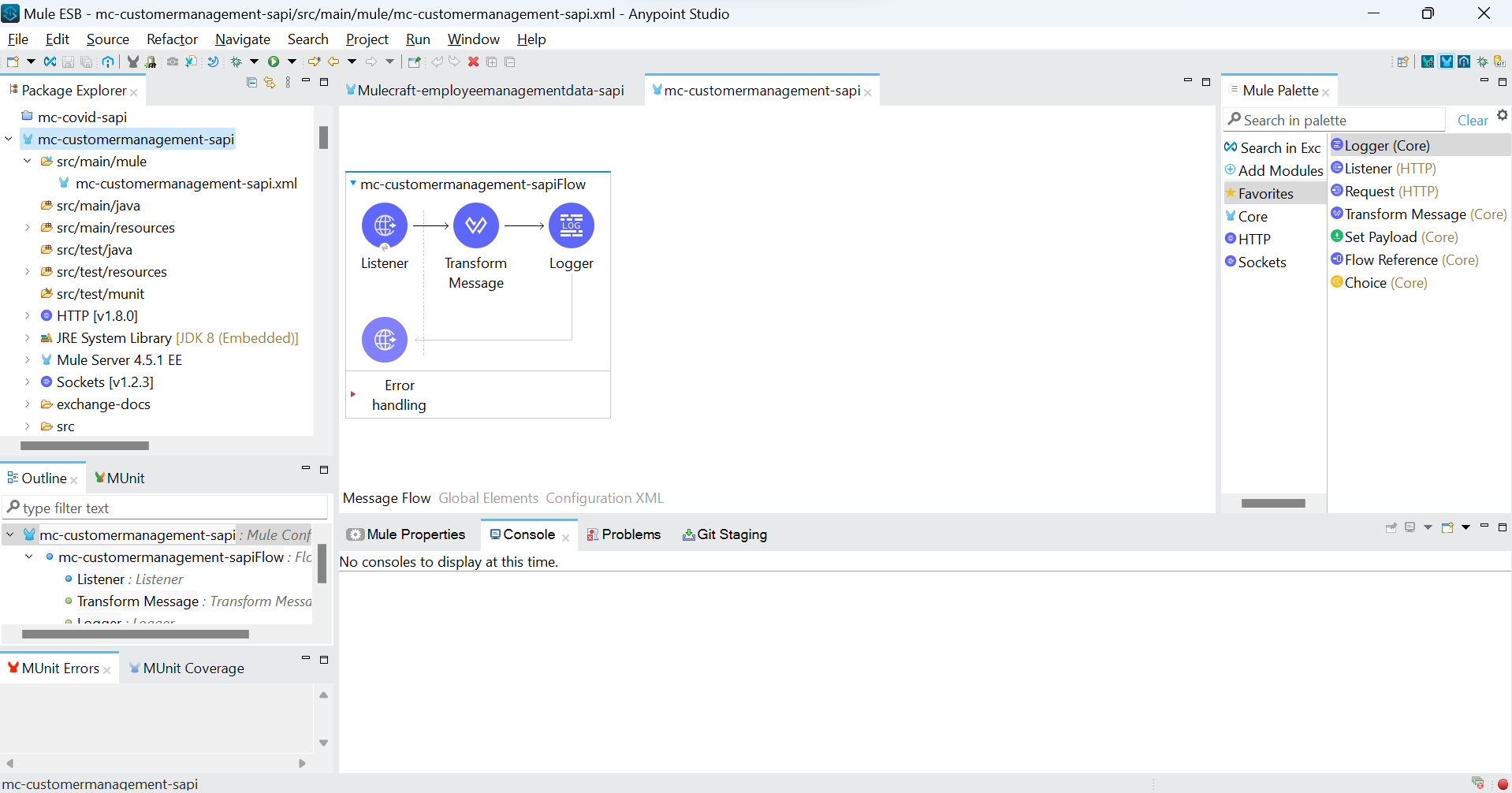Toggle Link with Editor in Package Explorer
The width and height of the screenshot is (1512, 793).
[270, 82]
